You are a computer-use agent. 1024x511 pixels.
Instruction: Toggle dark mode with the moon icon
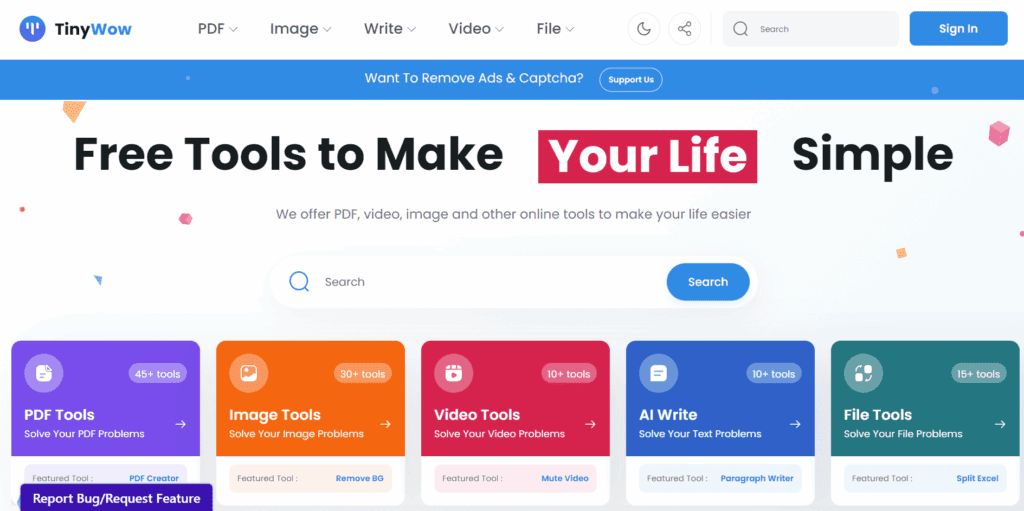644,29
